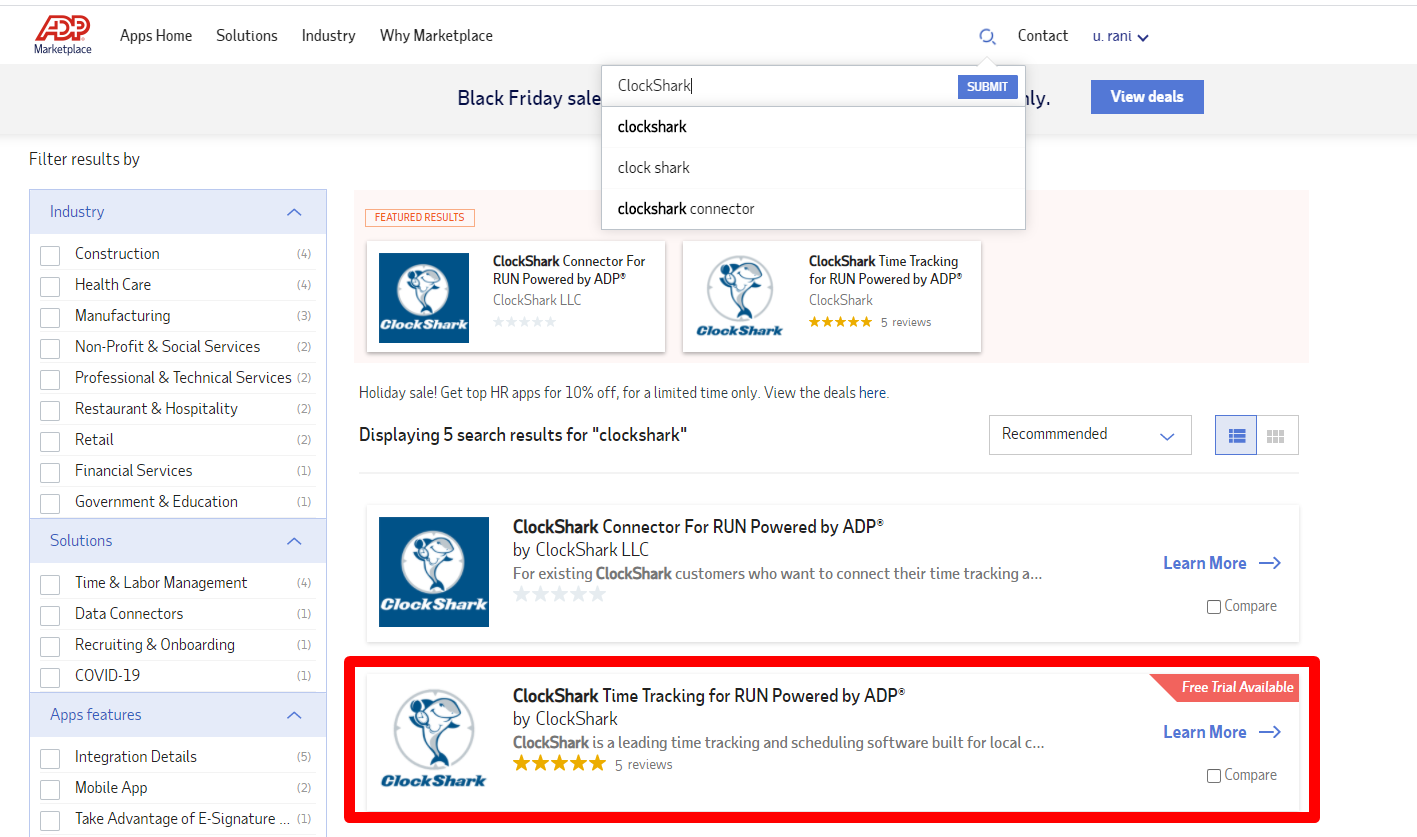Click five-star rating on ClockShark Time Tracking result
This screenshot has height=837, width=1417.
tap(559, 764)
